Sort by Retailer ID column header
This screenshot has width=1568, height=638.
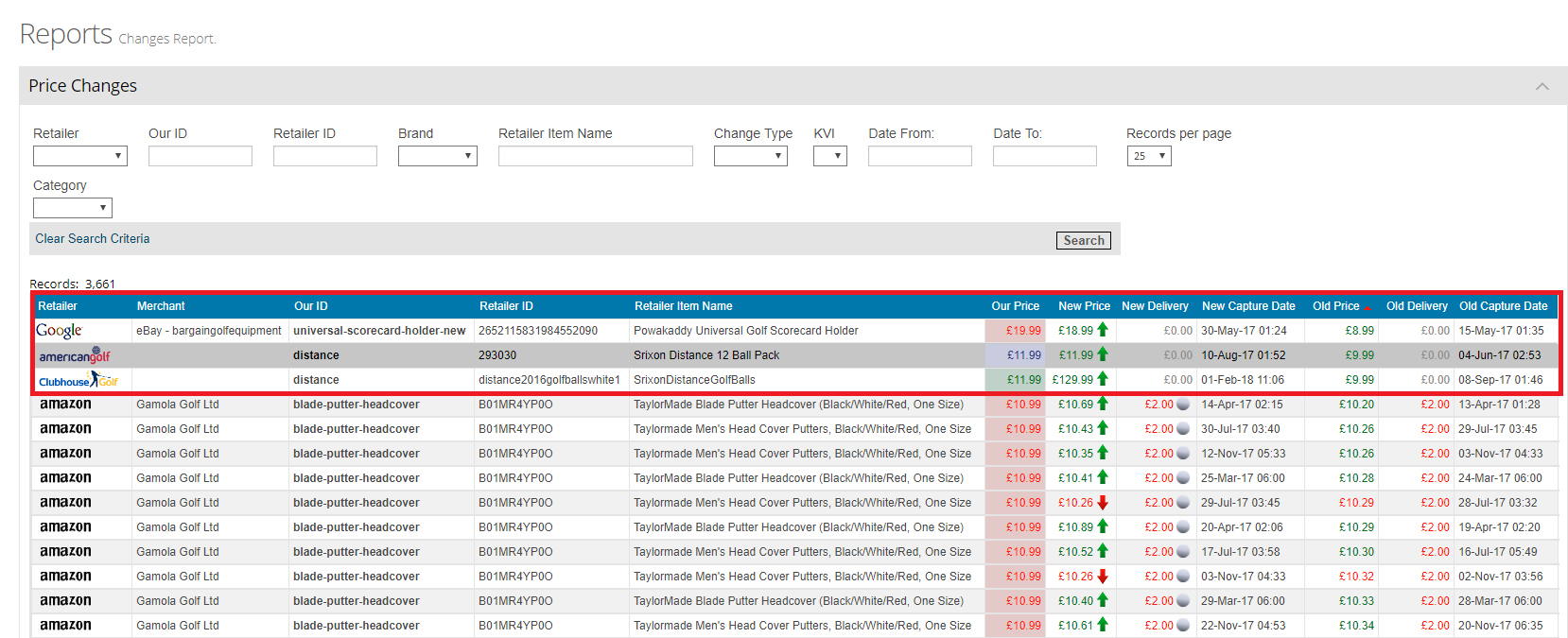(x=506, y=306)
